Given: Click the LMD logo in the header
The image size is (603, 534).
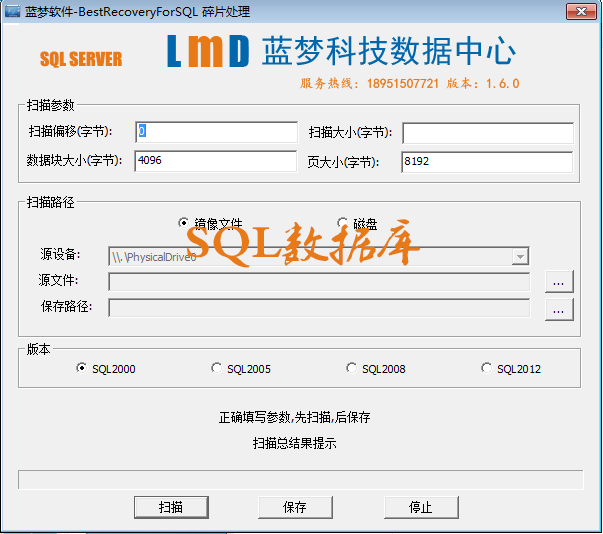Looking at the screenshot, I should click(x=208, y=52).
